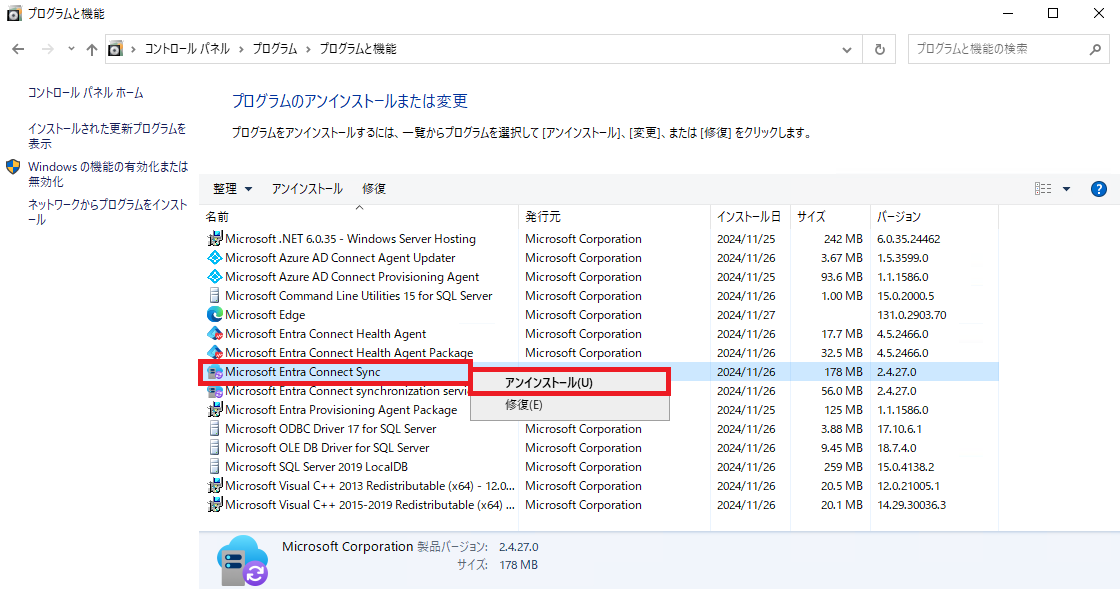Open Windows の機能の有効化または無効化 link
Image resolution: width=1120 pixels, height=589 pixels.
(x=108, y=173)
